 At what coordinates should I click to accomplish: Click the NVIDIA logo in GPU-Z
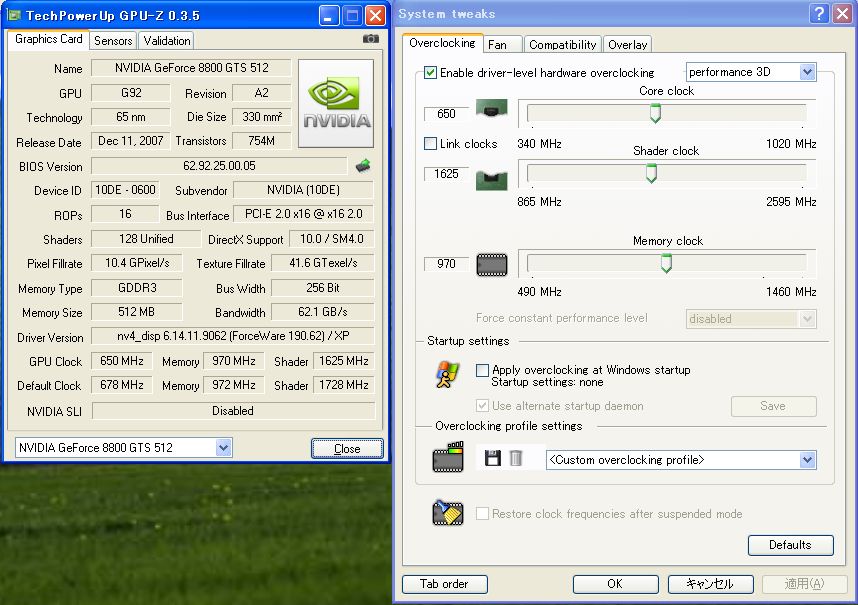tap(336, 103)
